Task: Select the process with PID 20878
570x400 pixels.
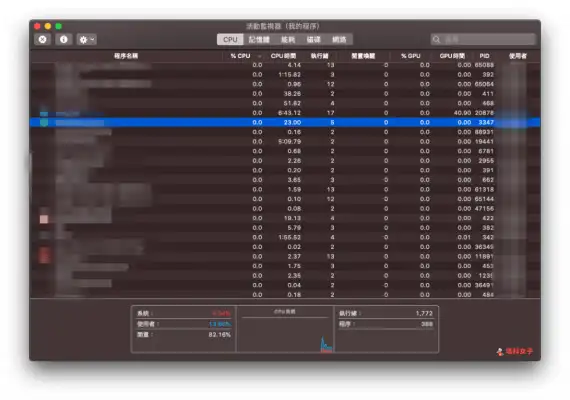Action: (x=285, y=113)
